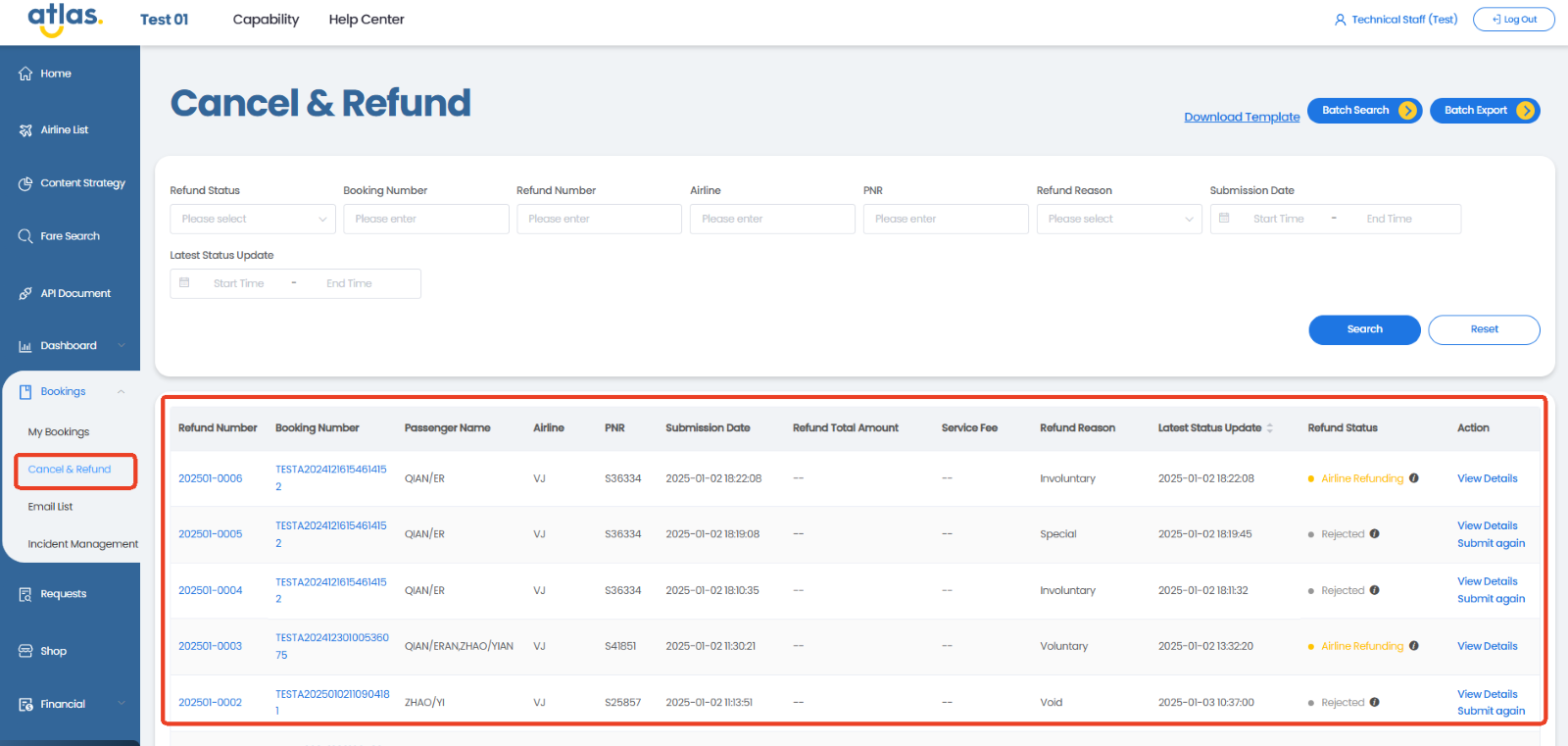
Task: Click the Content Strategy pie icon
Action: tap(25, 183)
